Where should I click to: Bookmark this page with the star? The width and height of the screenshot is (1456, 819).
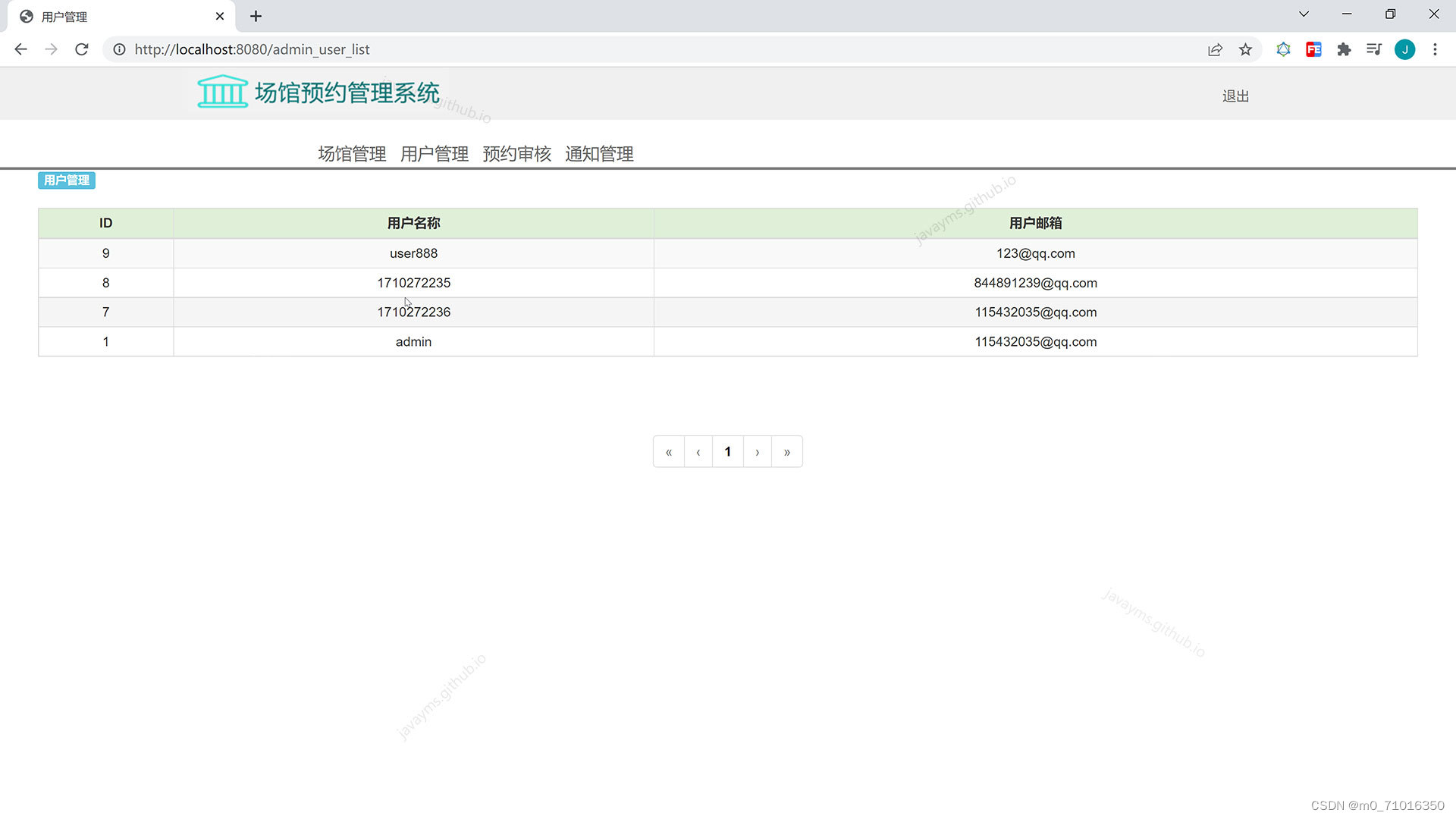click(x=1245, y=49)
